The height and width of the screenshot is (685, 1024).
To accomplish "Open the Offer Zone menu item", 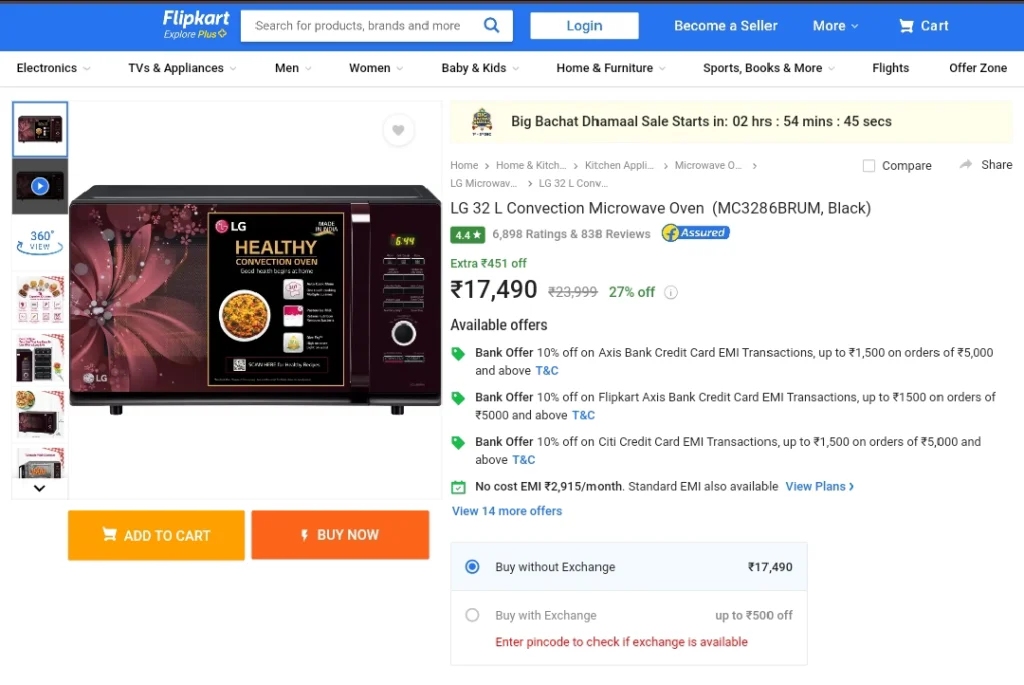I will click(x=978, y=68).
